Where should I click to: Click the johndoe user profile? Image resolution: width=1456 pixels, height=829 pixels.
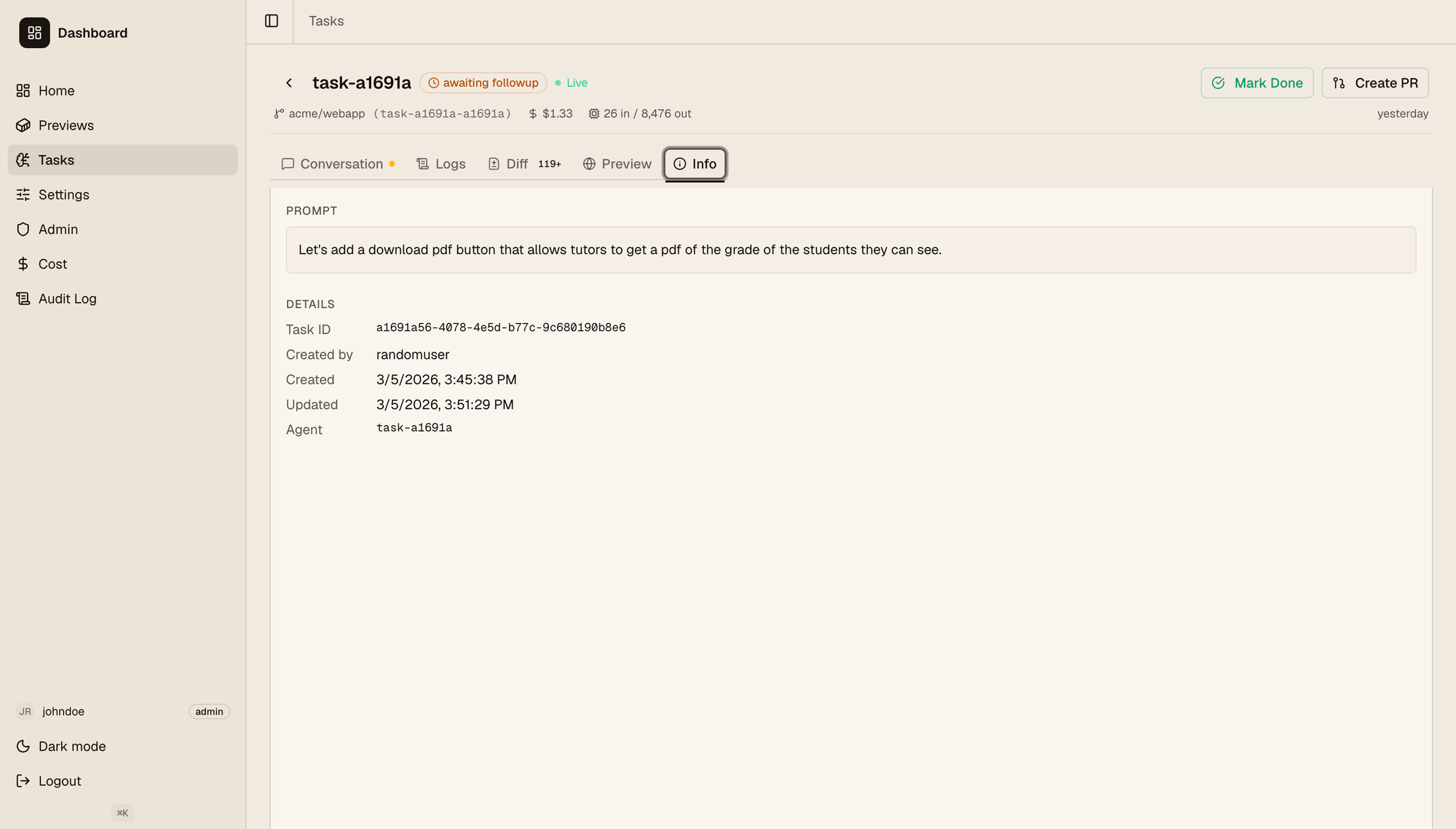63,712
